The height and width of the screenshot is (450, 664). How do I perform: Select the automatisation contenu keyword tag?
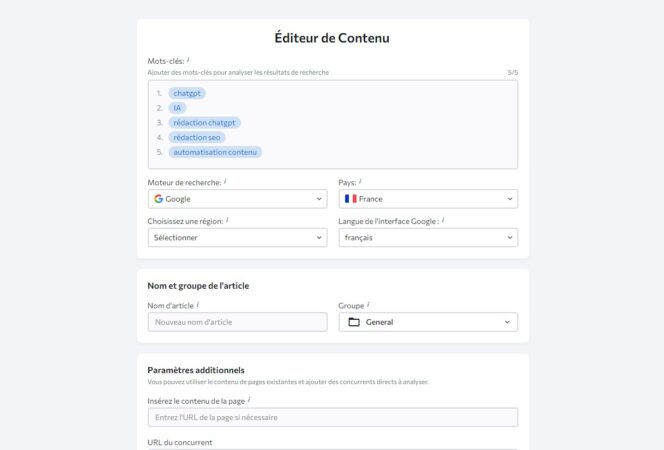click(x=215, y=152)
